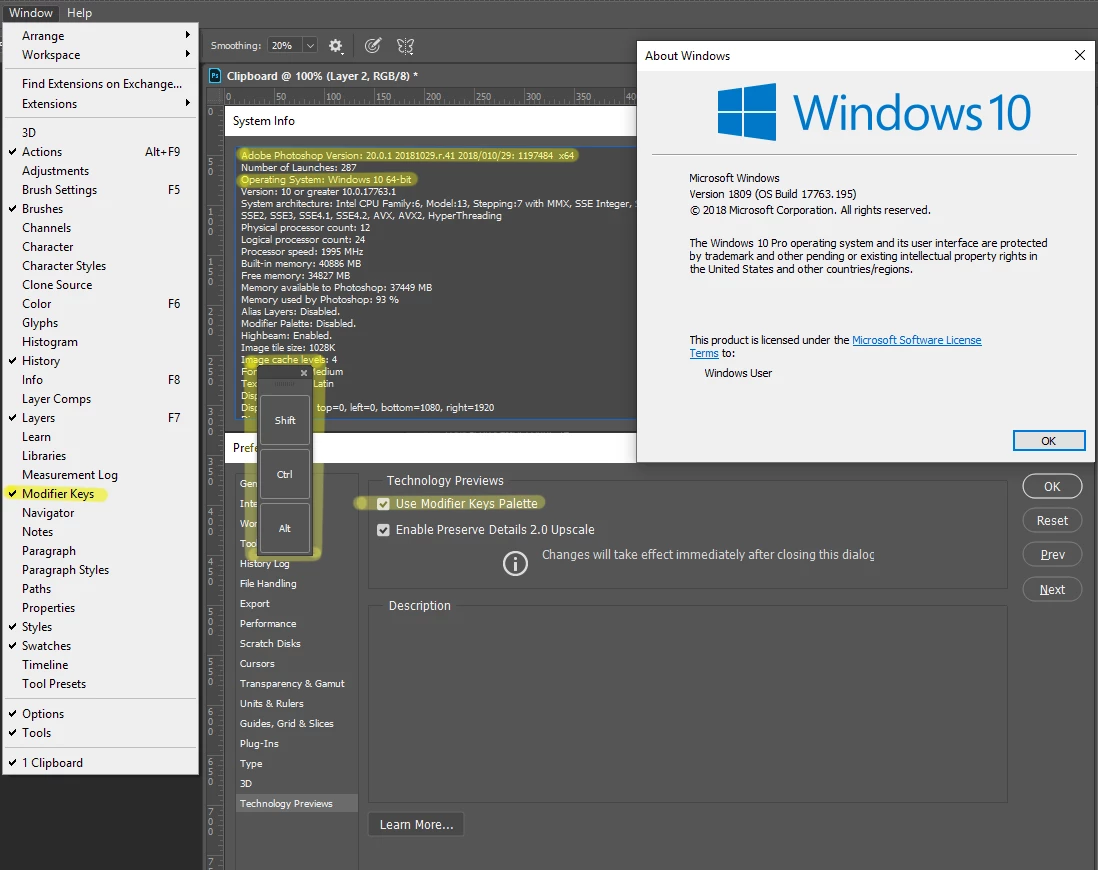
Task: Go to Next preferences page
Action: 1052,589
